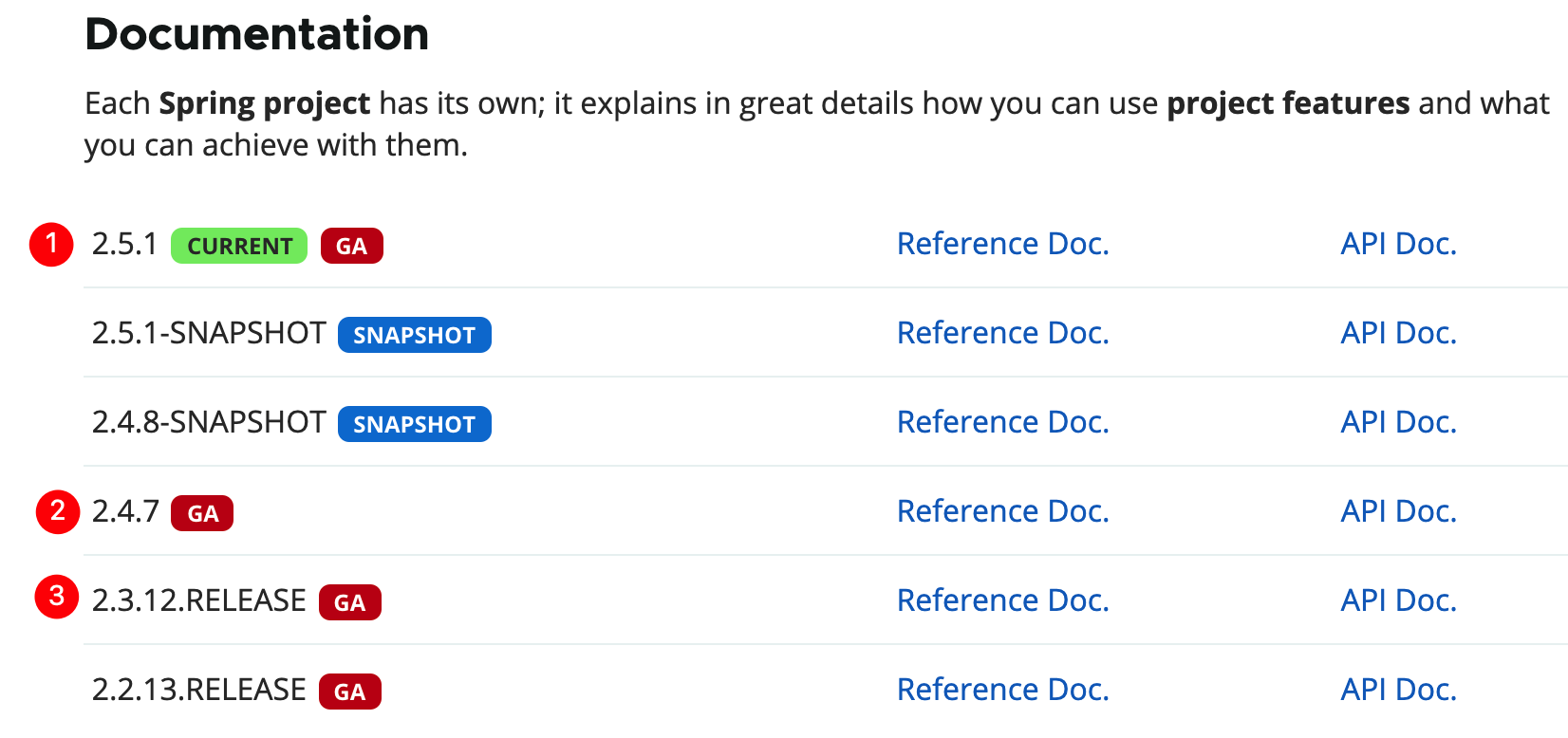Click the GA badge for 2.2.13.RELEASE
1568x738 pixels.
point(350,692)
